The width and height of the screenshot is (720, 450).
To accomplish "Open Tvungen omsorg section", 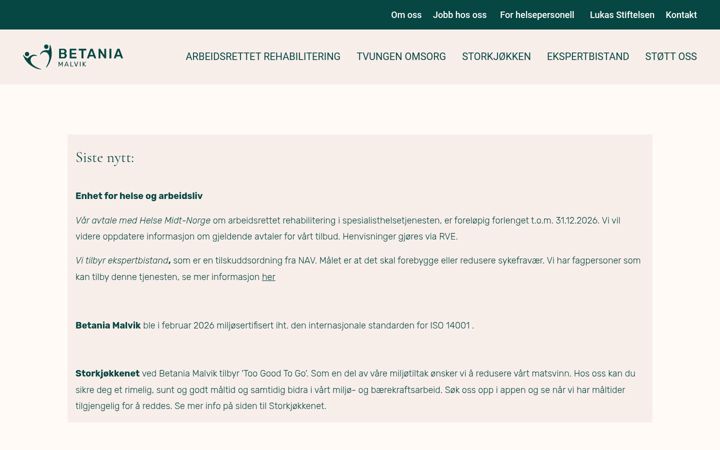I will pos(401,56).
